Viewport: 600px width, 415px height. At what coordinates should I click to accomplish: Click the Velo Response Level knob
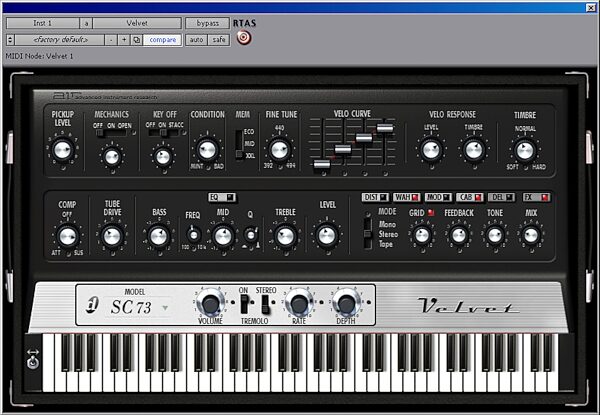[431, 150]
